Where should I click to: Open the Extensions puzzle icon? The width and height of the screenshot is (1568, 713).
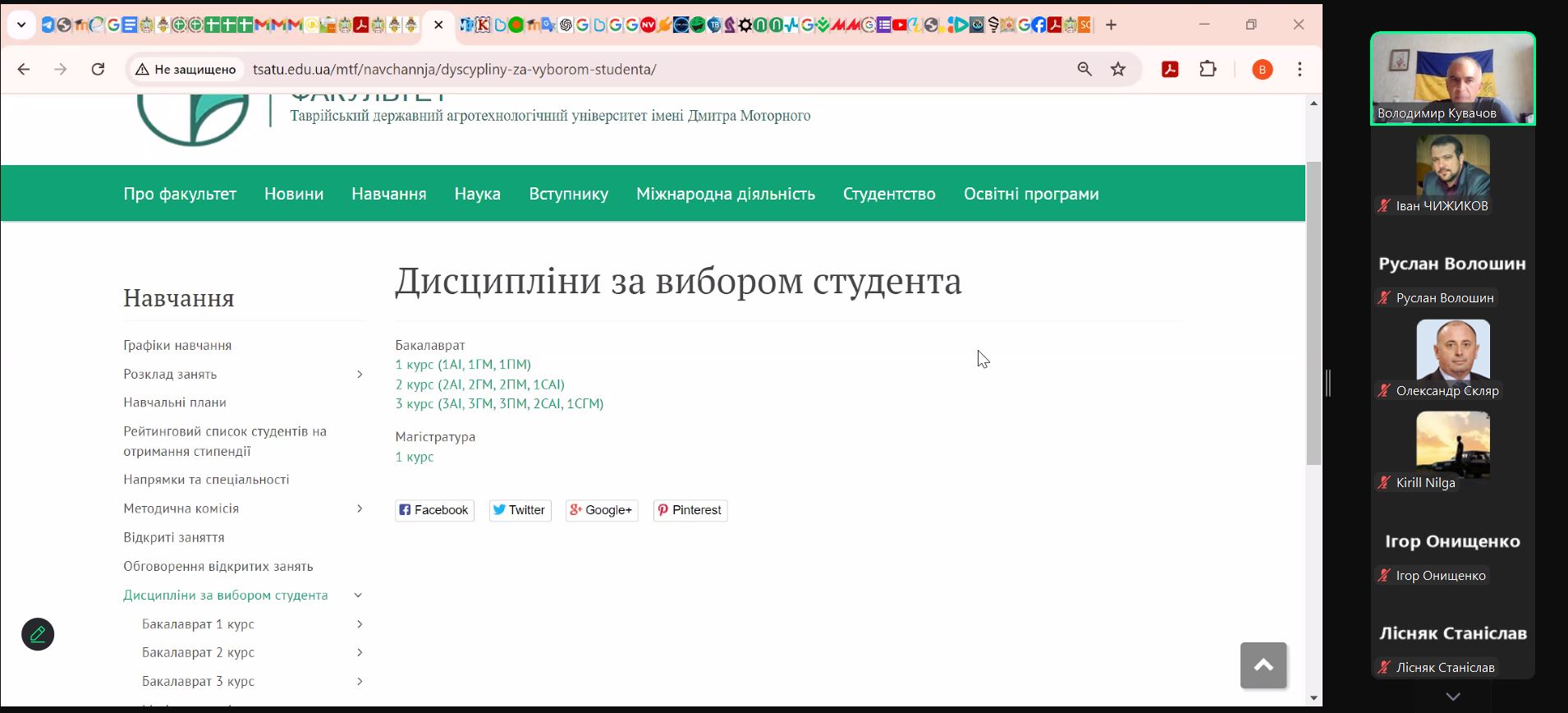click(x=1208, y=69)
